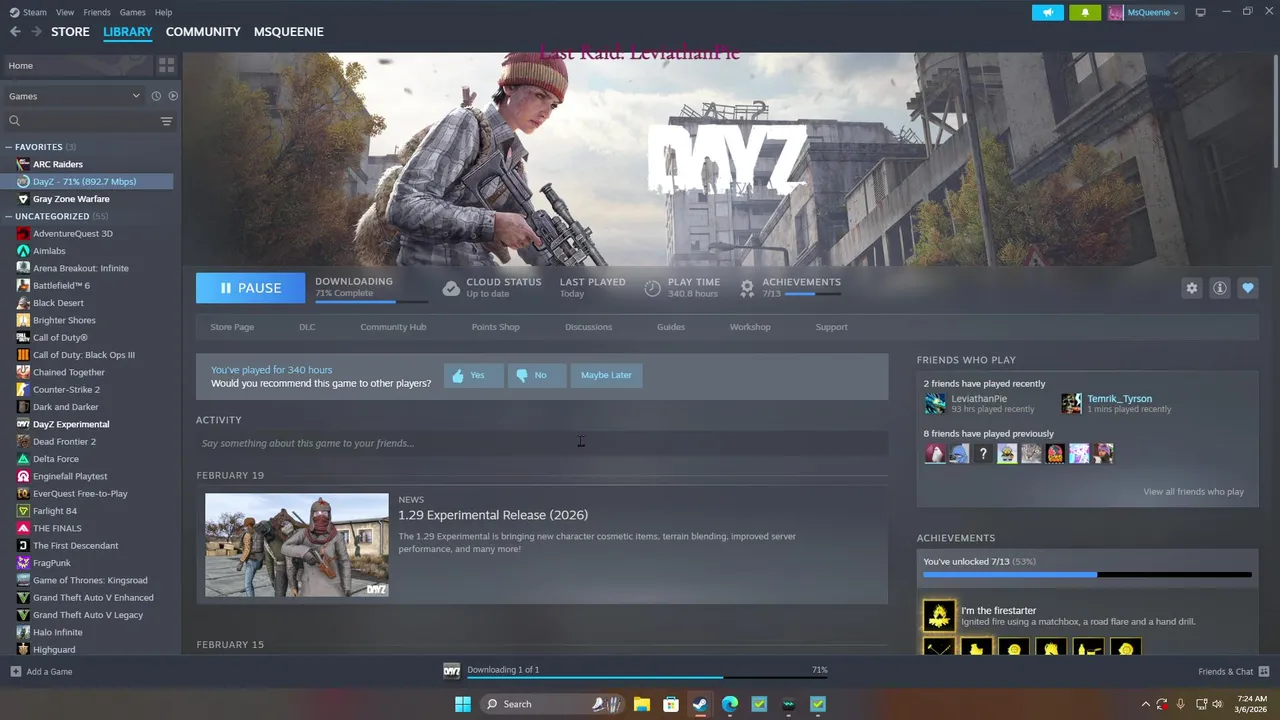The image size is (1280, 720).
Task: Switch library to grid collections view
Action: (166, 65)
